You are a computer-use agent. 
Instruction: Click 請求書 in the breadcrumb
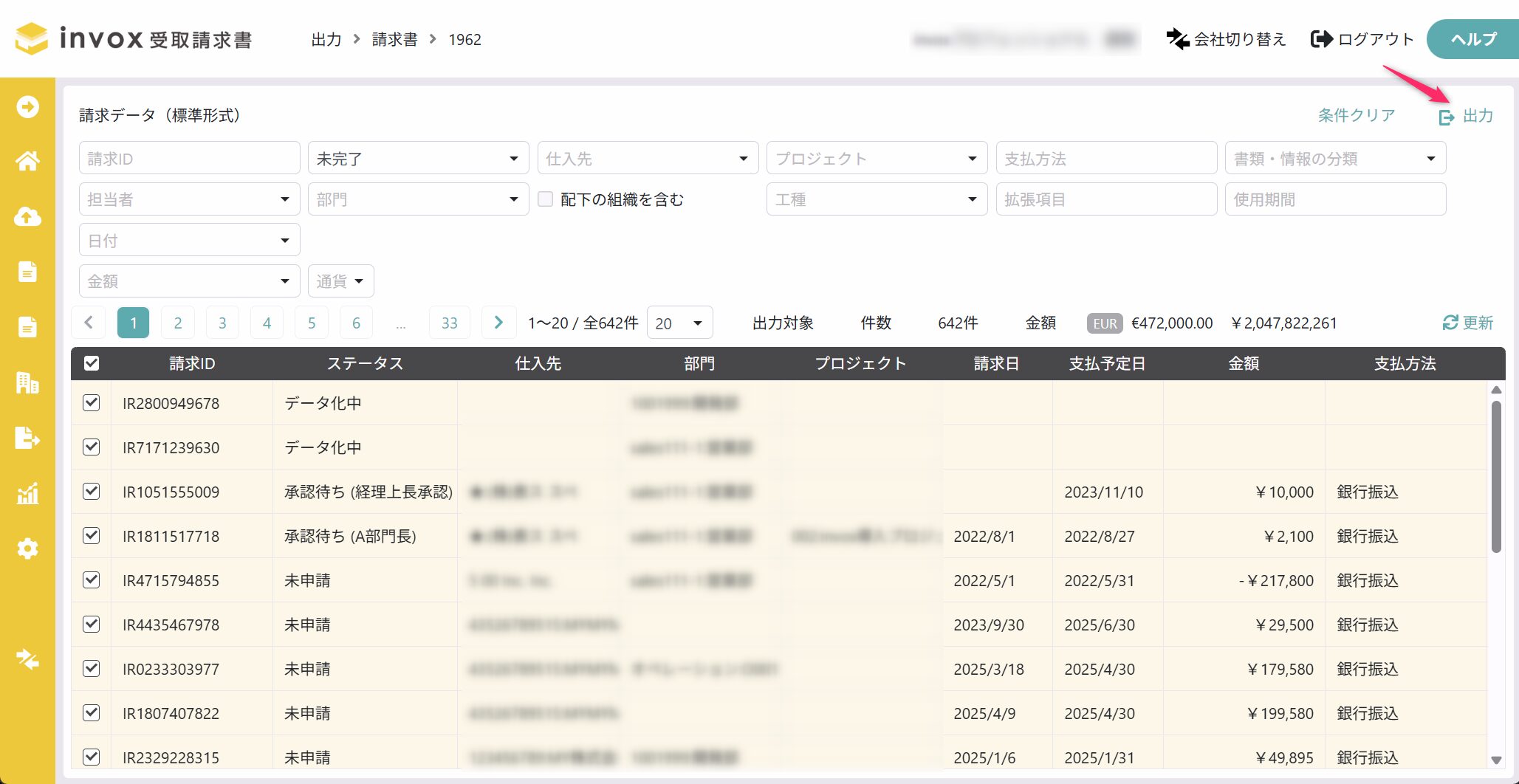click(394, 39)
